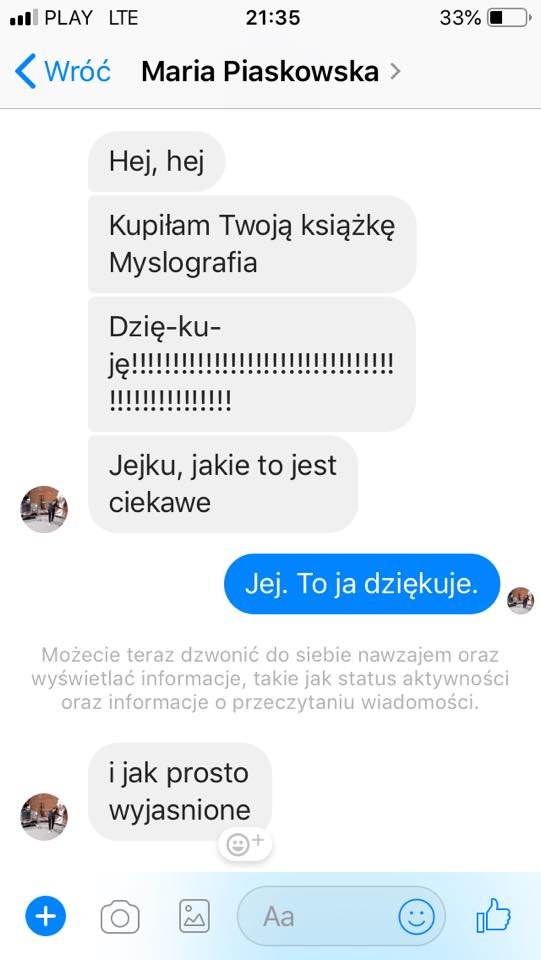Viewport: 541px width, 960px height.
Task: Open the camera icon in the composer bar
Action: (120, 917)
